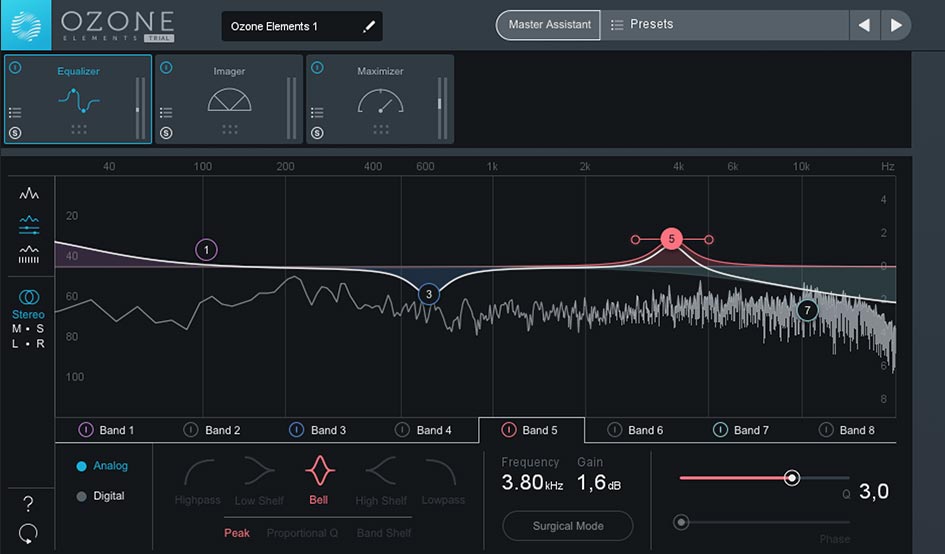
Task: Select EQ node 5 on graph
Action: [671, 239]
